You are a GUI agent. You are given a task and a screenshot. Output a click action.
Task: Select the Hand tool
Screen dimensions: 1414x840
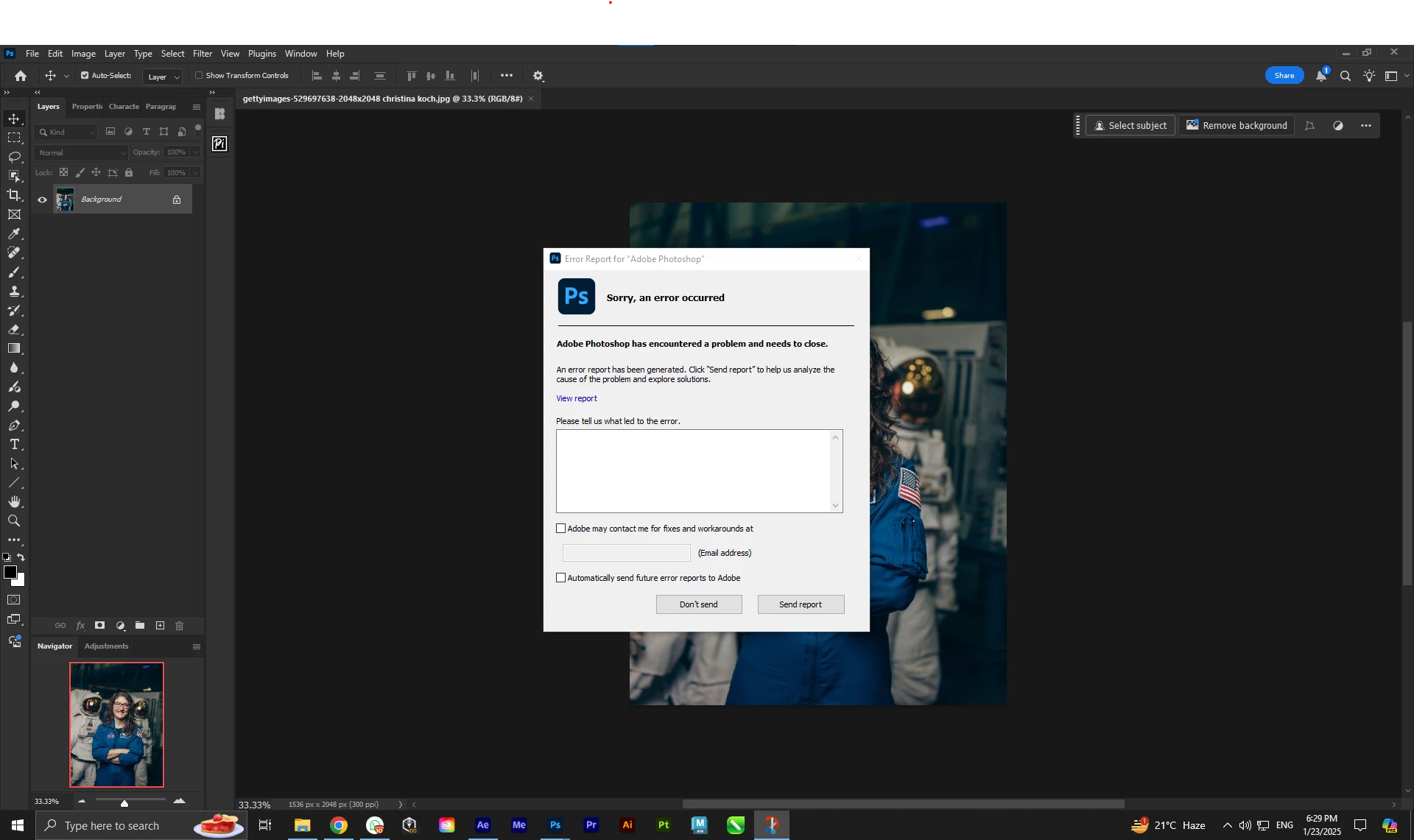click(x=14, y=501)
